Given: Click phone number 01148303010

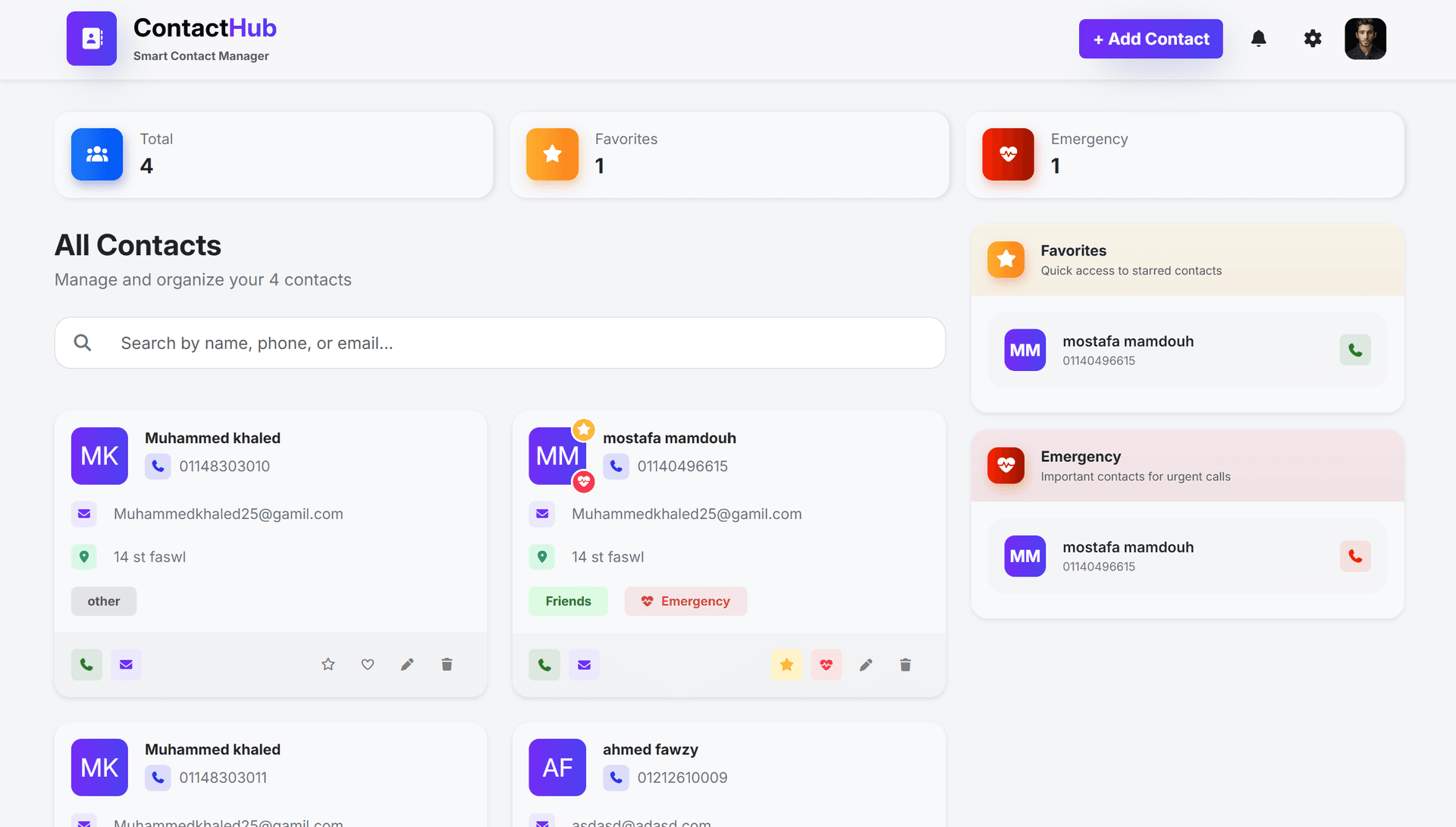Looking at the screenshot, I should point(224,466).
